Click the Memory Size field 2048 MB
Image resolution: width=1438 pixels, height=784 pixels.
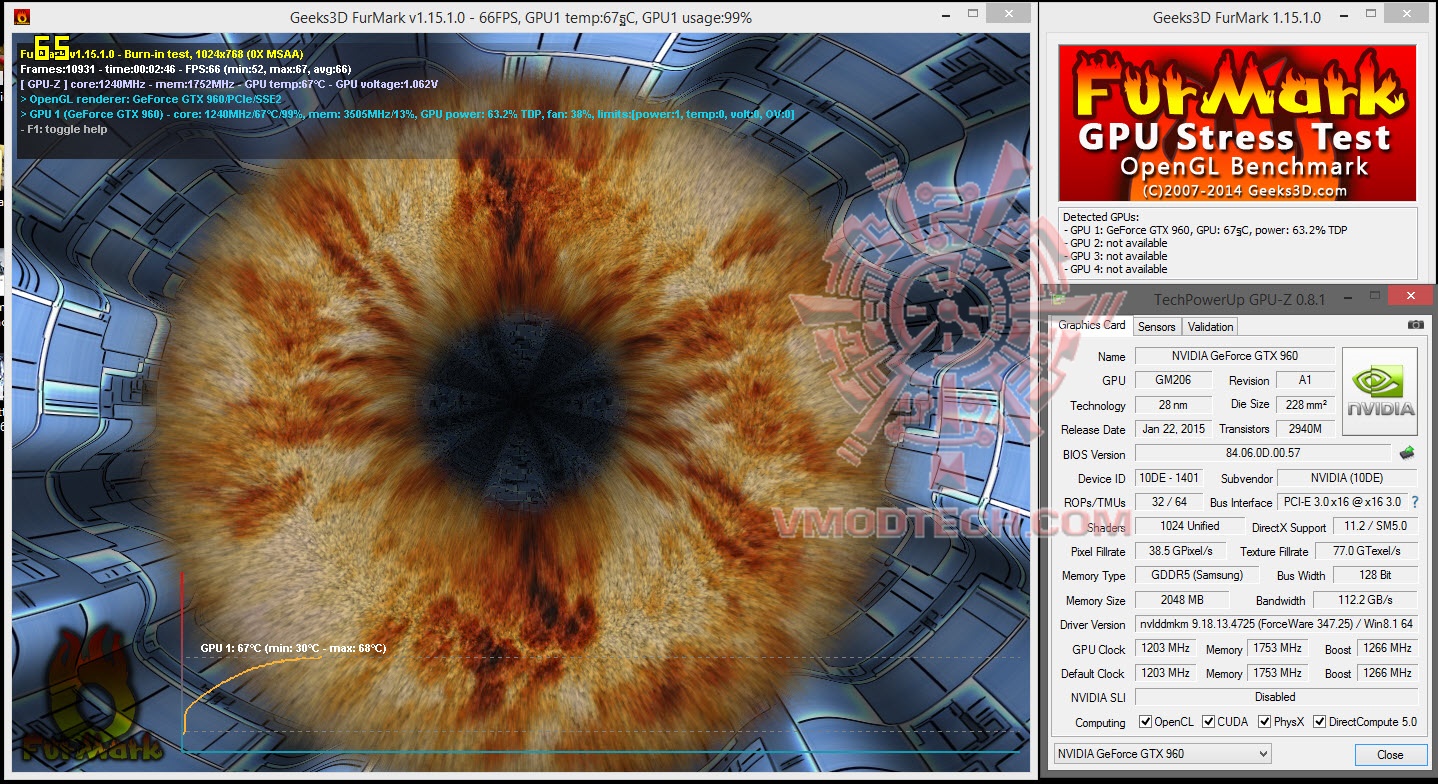tap(1181, 600)
